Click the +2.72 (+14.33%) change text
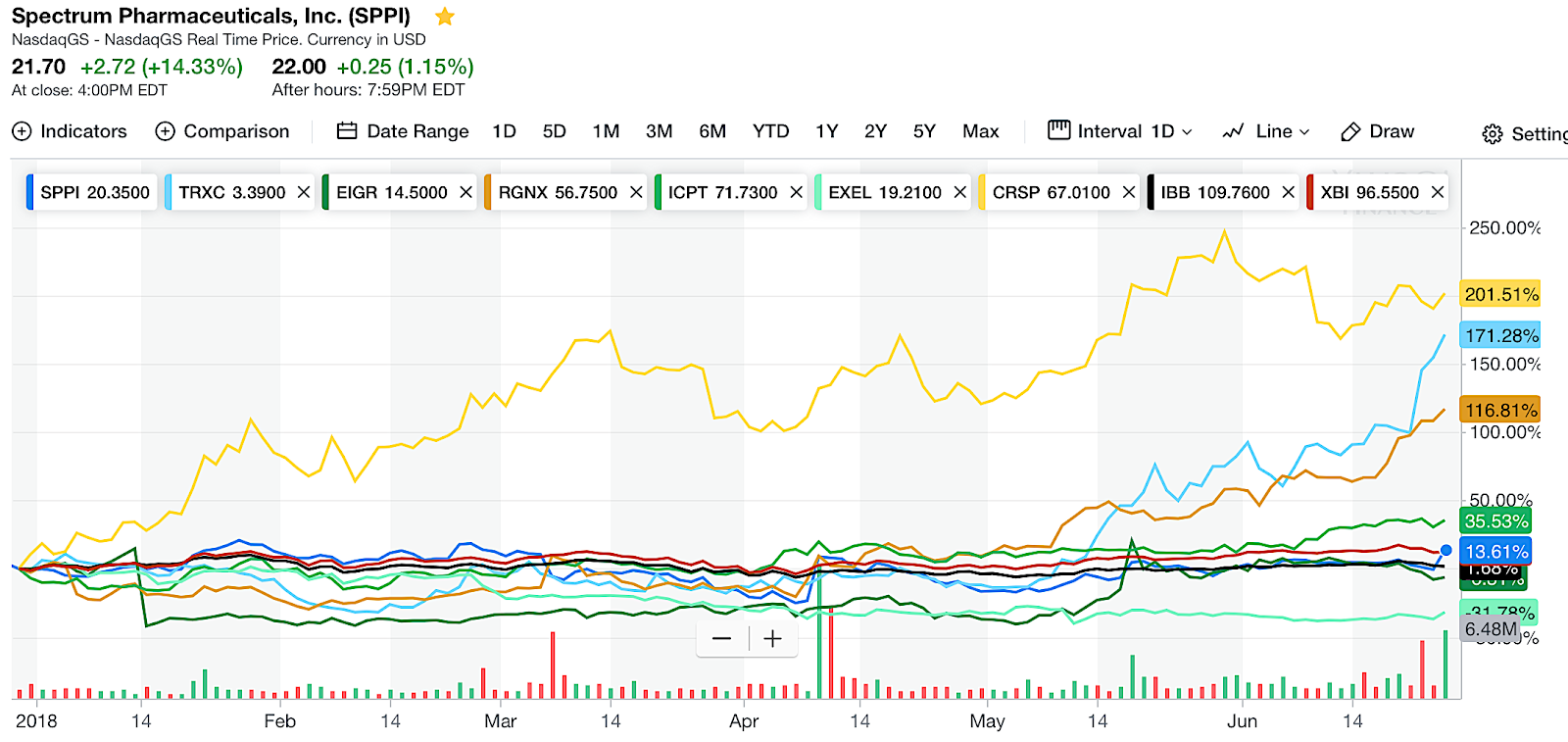Viewport: 1568px width, 742px height. pyautogui.click(x=162, y=67)
